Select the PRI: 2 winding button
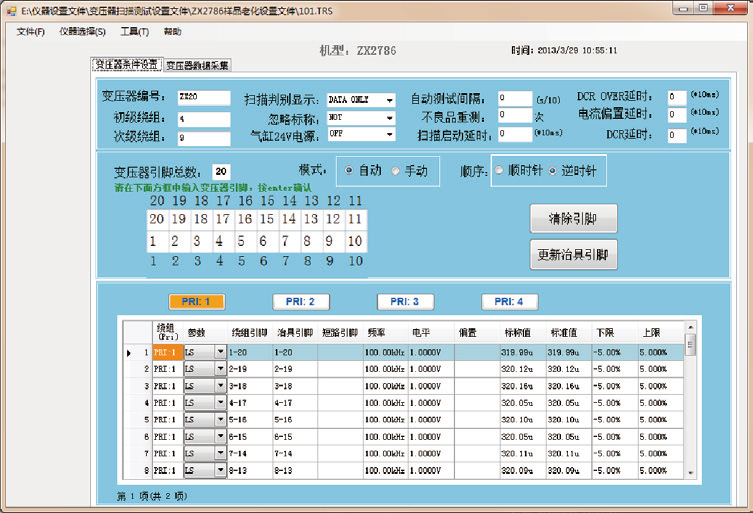The width and height of the screenshot is (753, 513). [301, 301]
